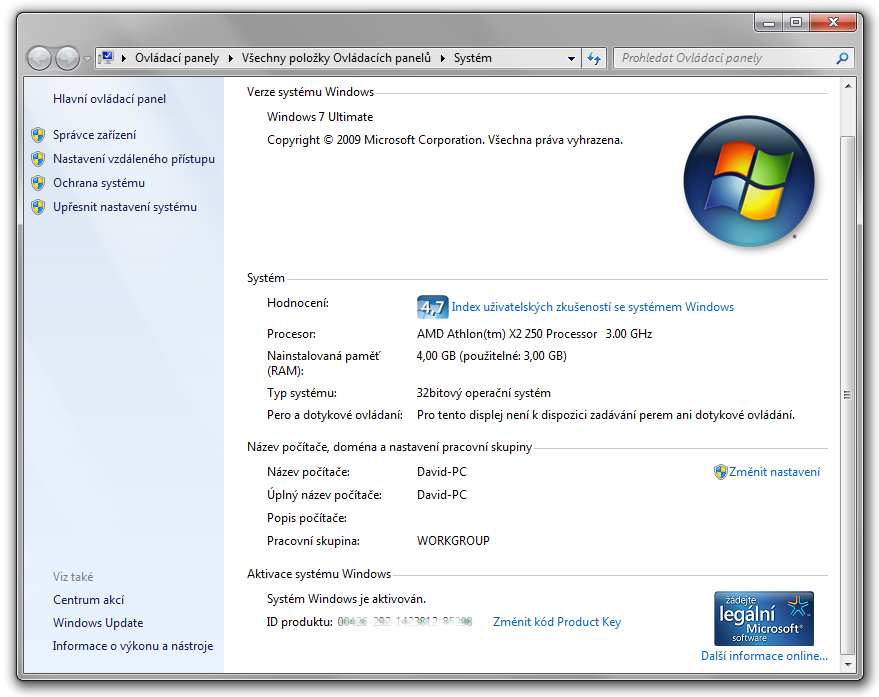Click the 4,7 performance rating badge
This screenshot has width=879, height=697.
432,307
